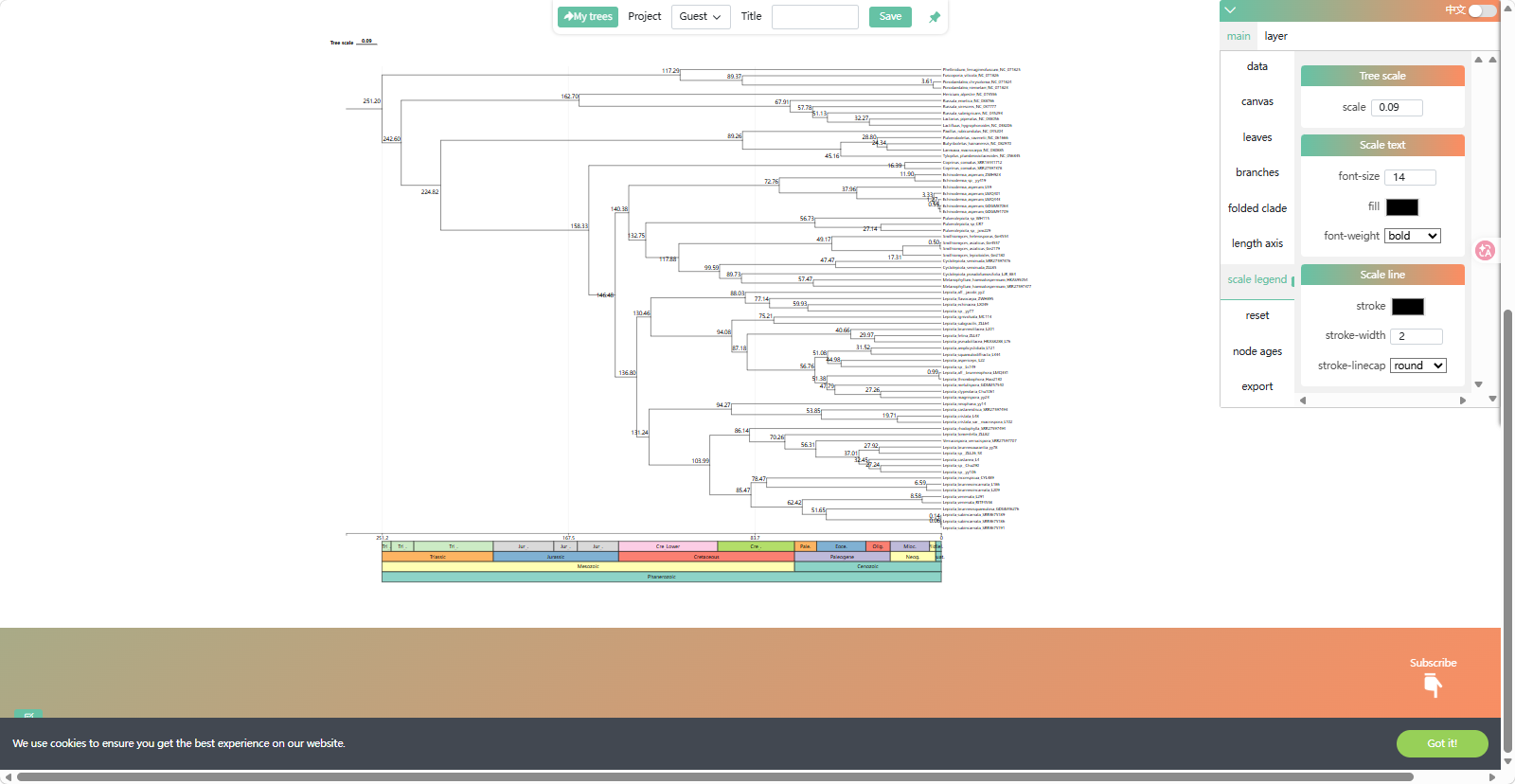Click the Cretaceous period bar
Screen dimensions: 1515x784
[x=706, y=557]
